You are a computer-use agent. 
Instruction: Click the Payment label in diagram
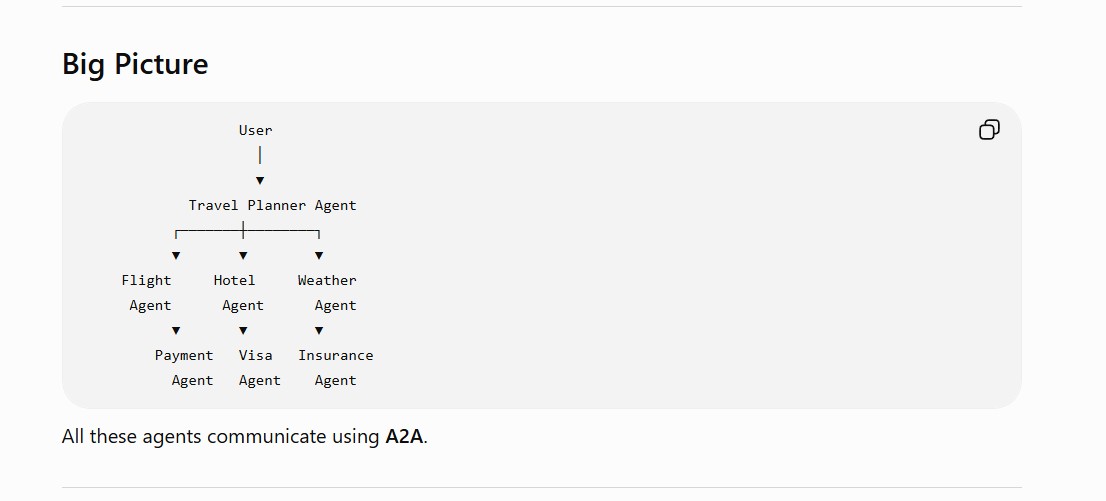tap(184, 355)
